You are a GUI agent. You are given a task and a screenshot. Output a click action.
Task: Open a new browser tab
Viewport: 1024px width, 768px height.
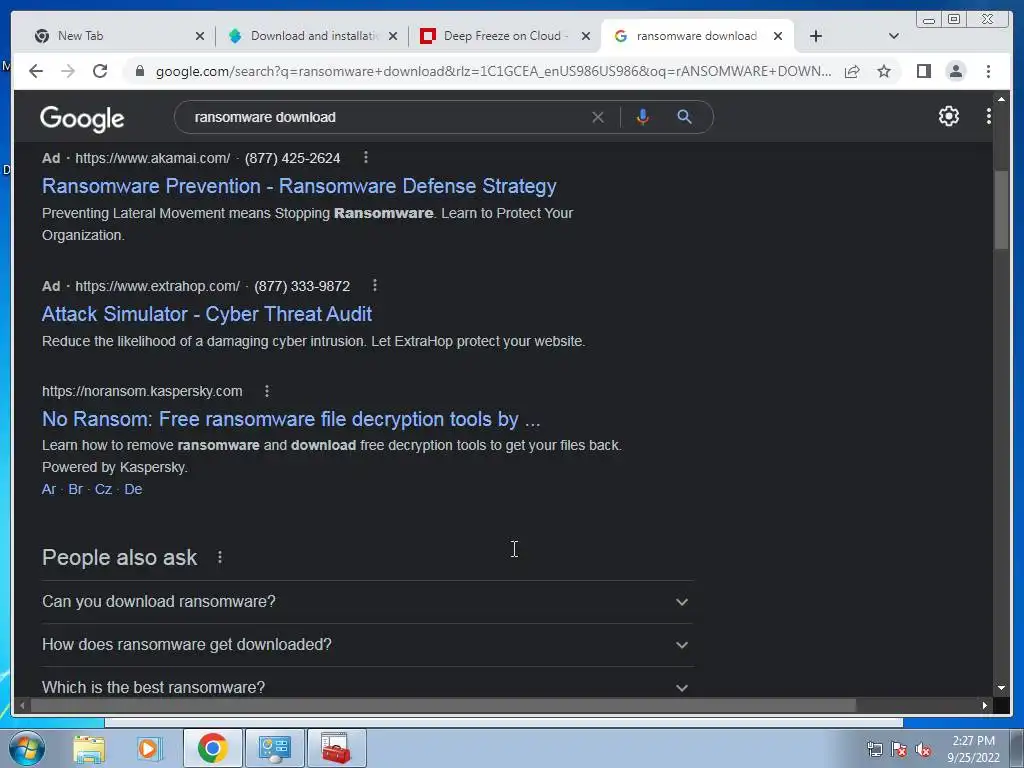click(816, 36)
